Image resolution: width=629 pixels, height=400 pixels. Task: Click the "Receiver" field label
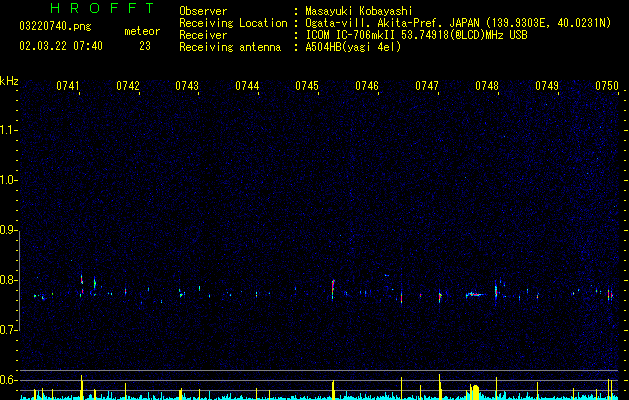point(203,35)
